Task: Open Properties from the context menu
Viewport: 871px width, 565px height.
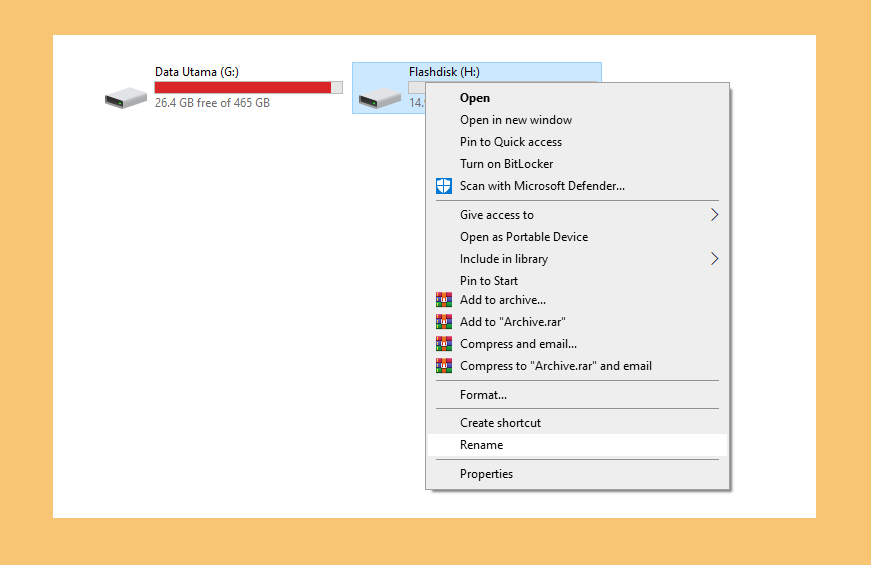Action: [577, 474]
